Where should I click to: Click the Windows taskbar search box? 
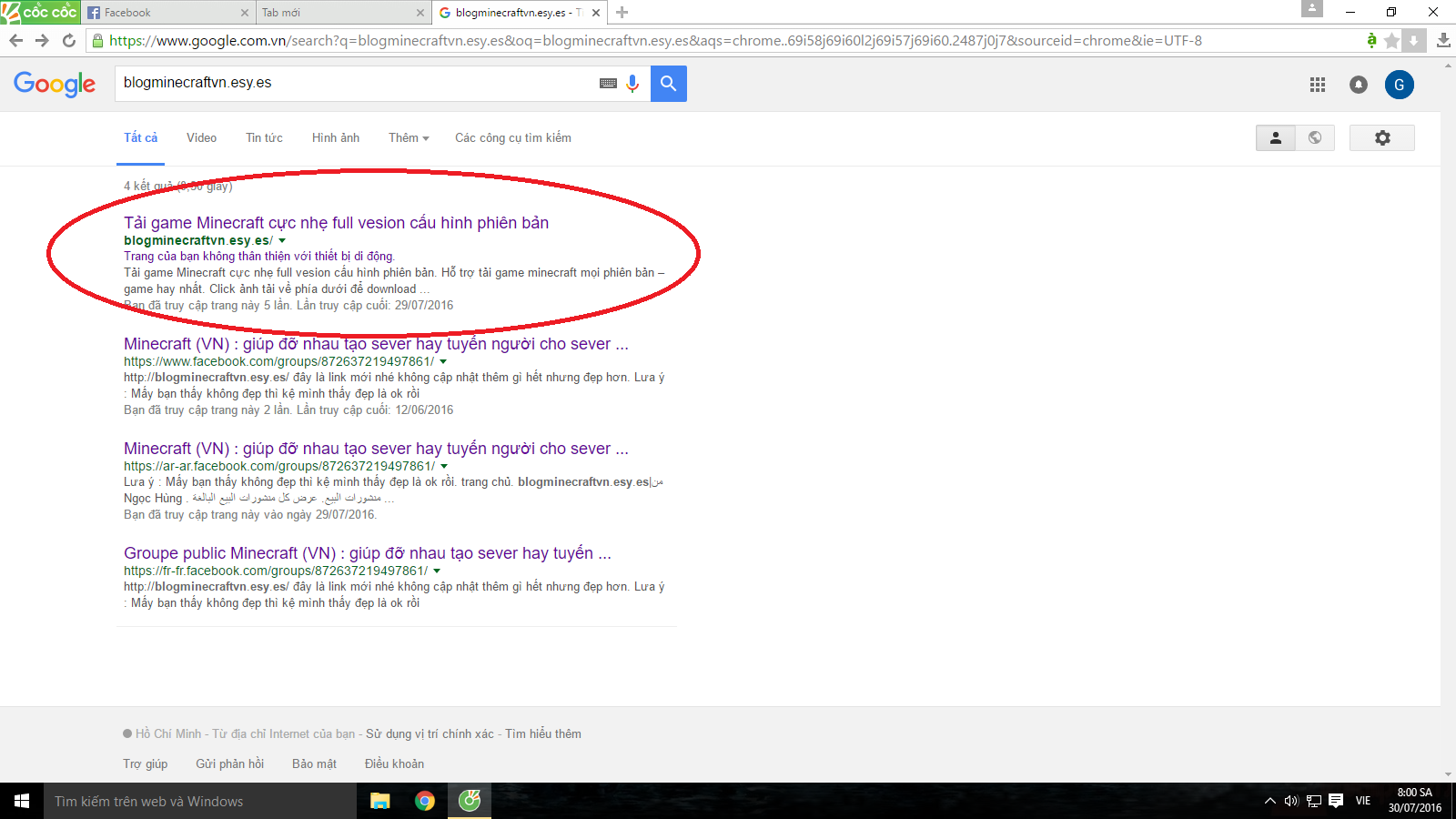200,801
